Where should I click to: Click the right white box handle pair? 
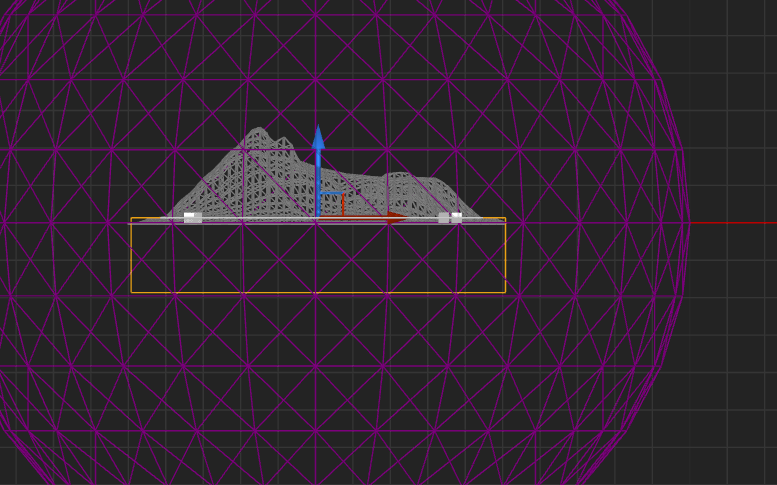click(x=450, y=217)
